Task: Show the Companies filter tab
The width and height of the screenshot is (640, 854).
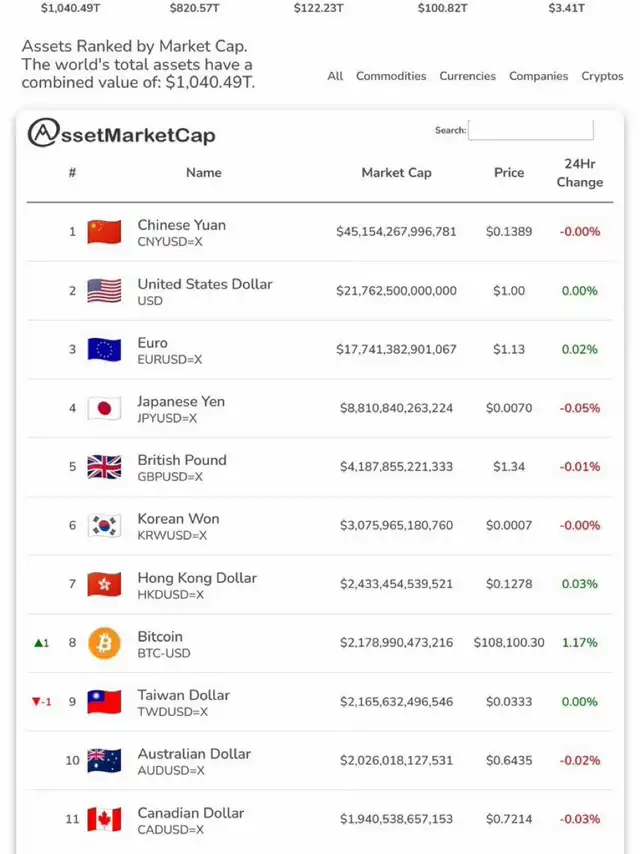Action: 538,76
